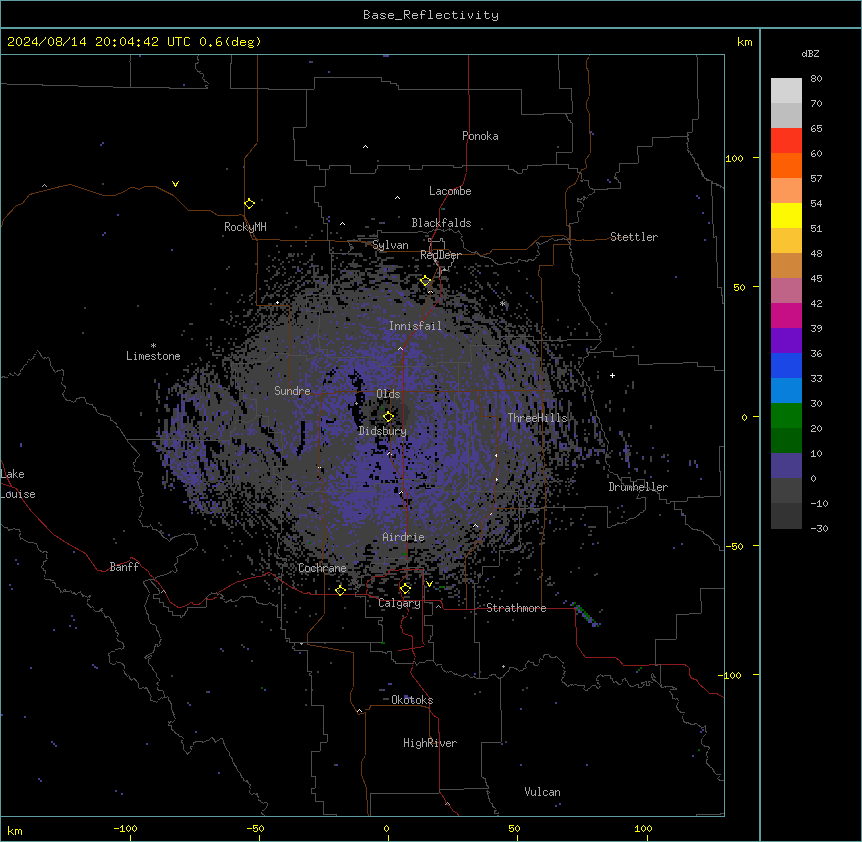
Task: Select the 45 dBZ pink color swatch
Action: (x=786, y=290)
